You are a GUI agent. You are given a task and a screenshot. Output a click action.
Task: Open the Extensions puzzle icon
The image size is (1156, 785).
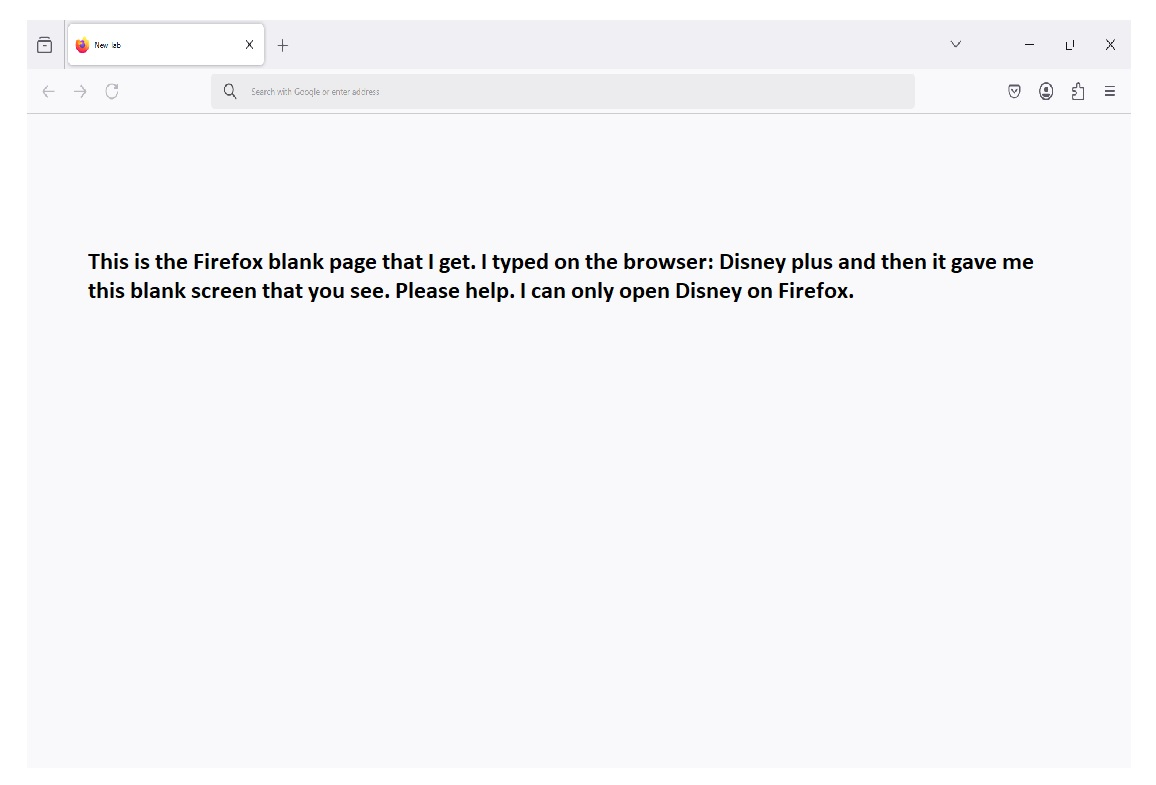pyautogui.click(x=1078, y=91)
